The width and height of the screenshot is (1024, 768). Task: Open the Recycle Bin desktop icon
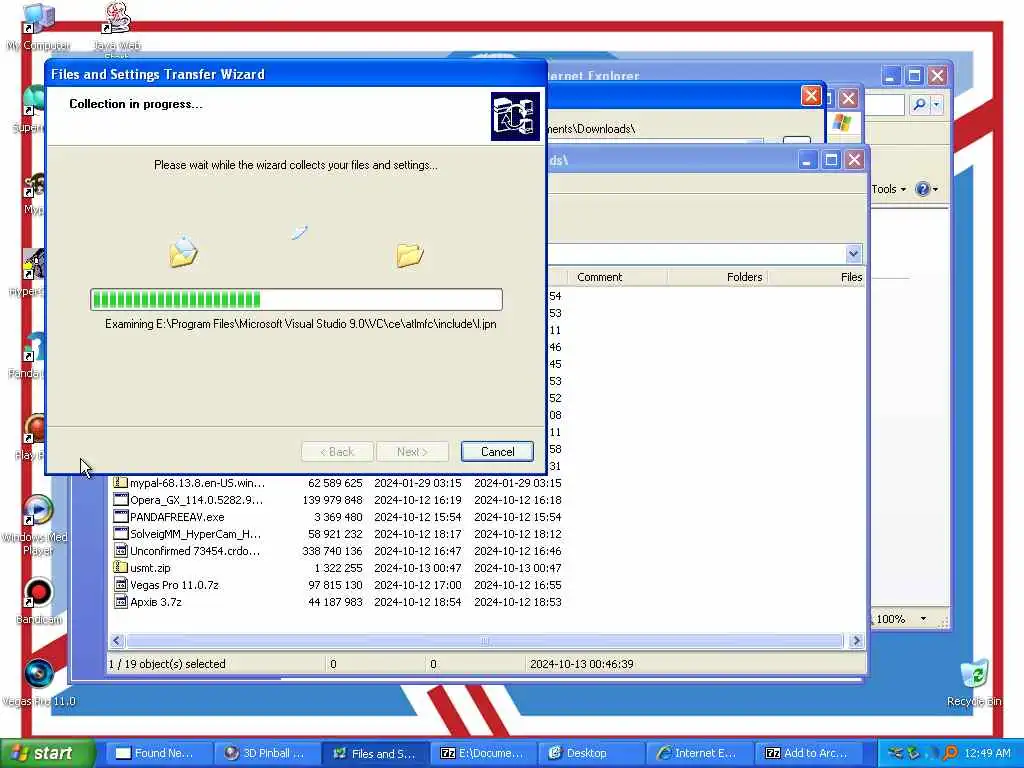(974, 683)
